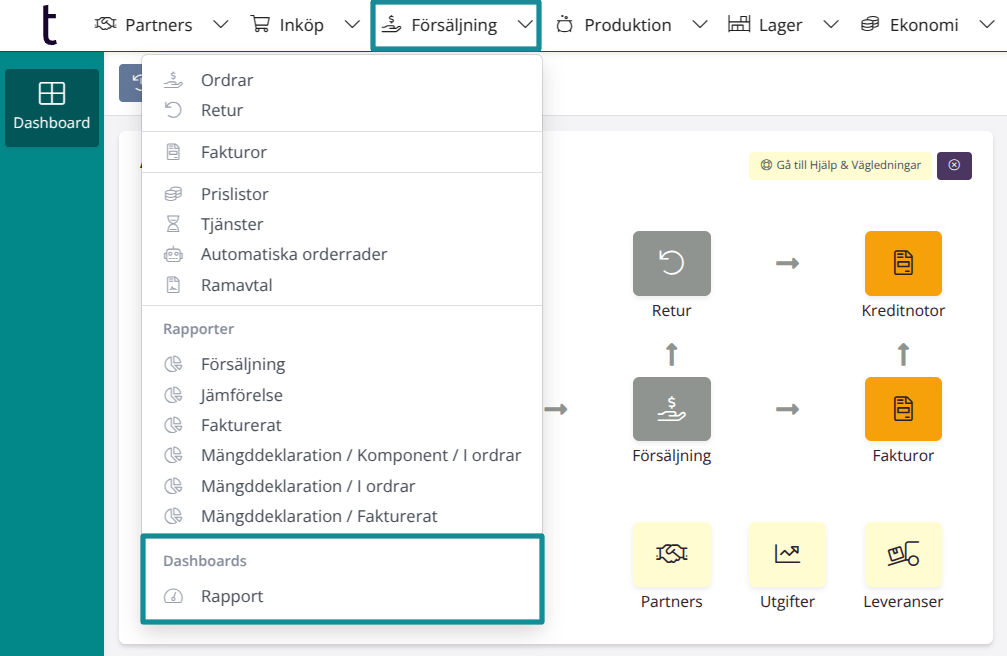This screenshot has height=656, width=1007.
Task: Close the help panel with purple X
Action: point(953,165)
